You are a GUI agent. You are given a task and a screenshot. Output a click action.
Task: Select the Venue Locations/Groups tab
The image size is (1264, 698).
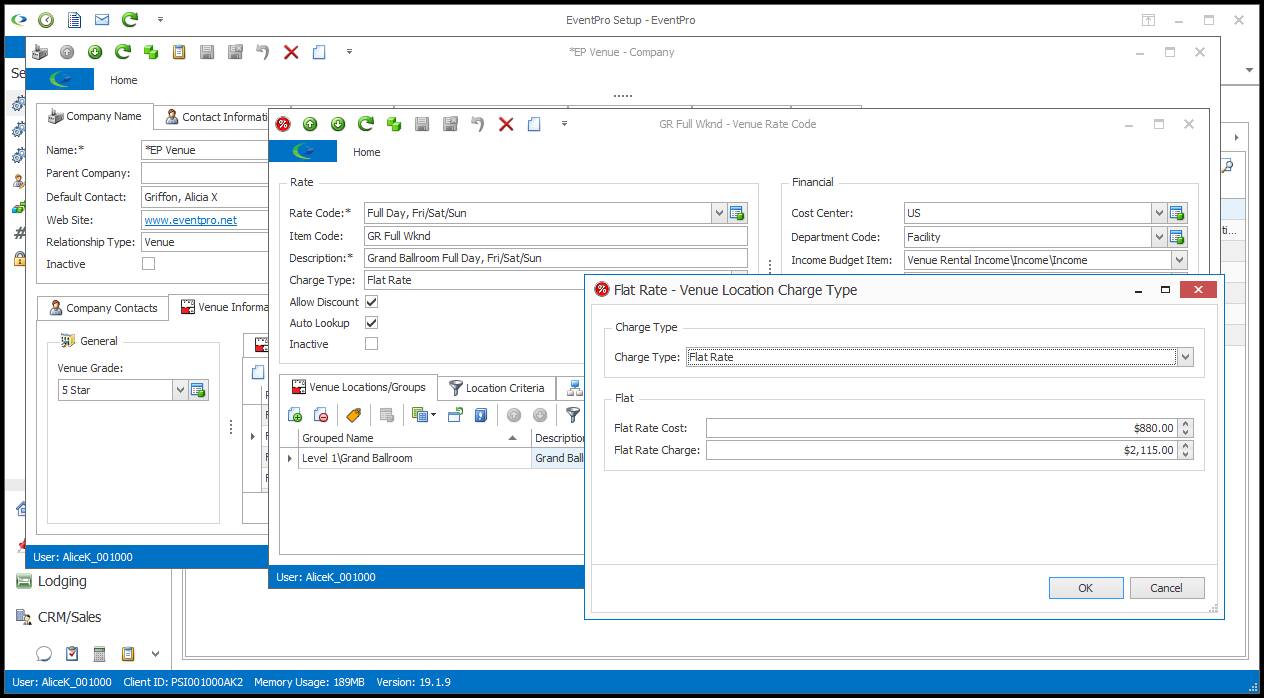pos(358,387)
